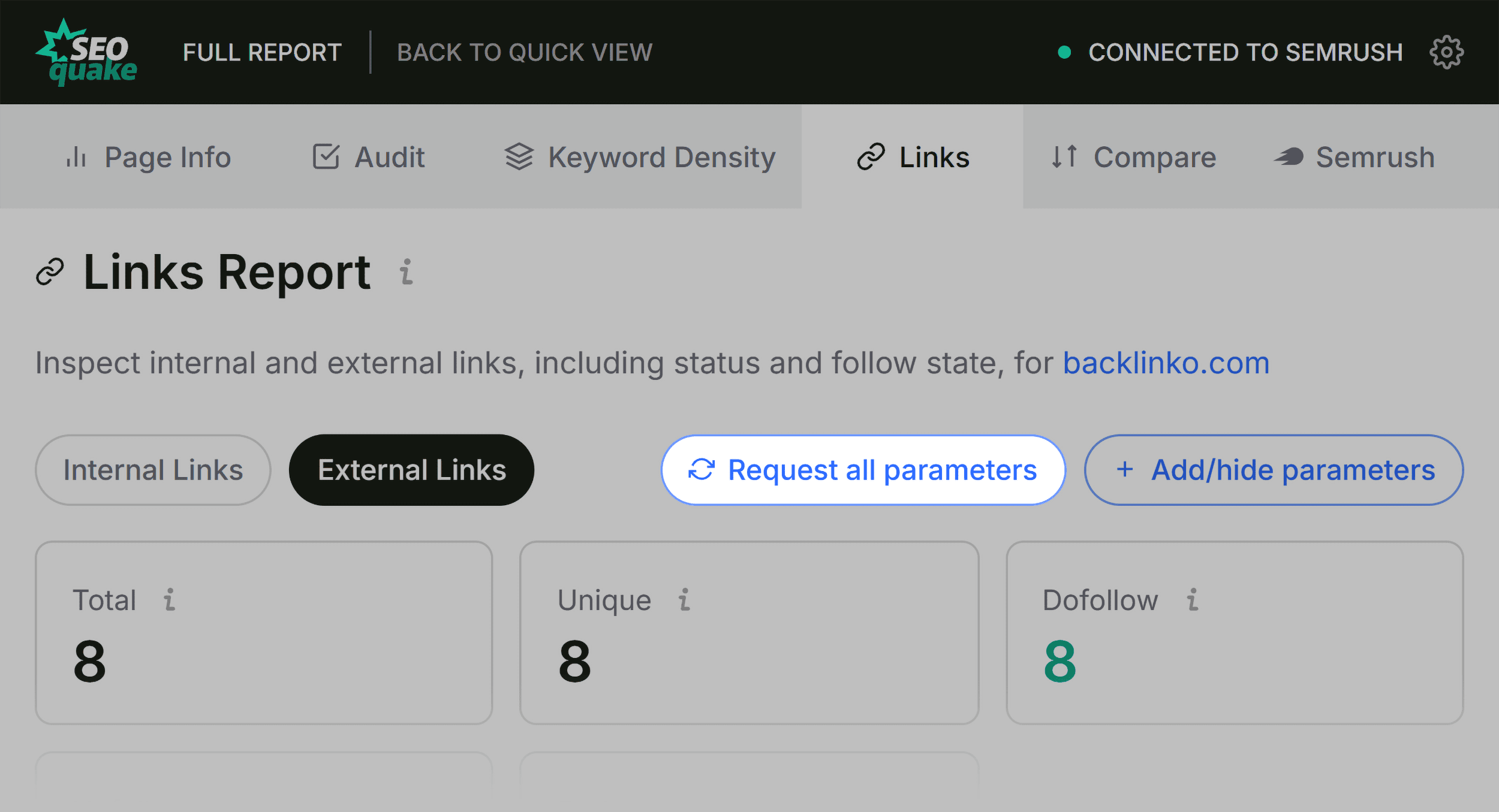Screen dimensions: 1499x812
Task: Open Add/hide parameters
Action: (x=1274, y=470)
